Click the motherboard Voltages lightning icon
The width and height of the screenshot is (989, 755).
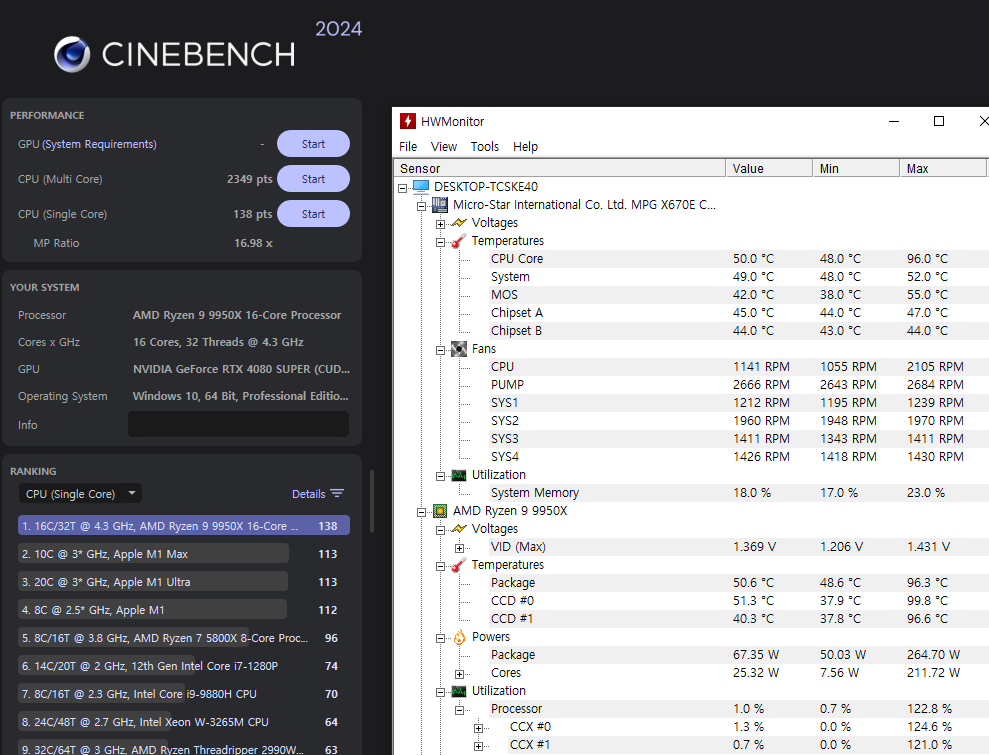pos(459,223)
